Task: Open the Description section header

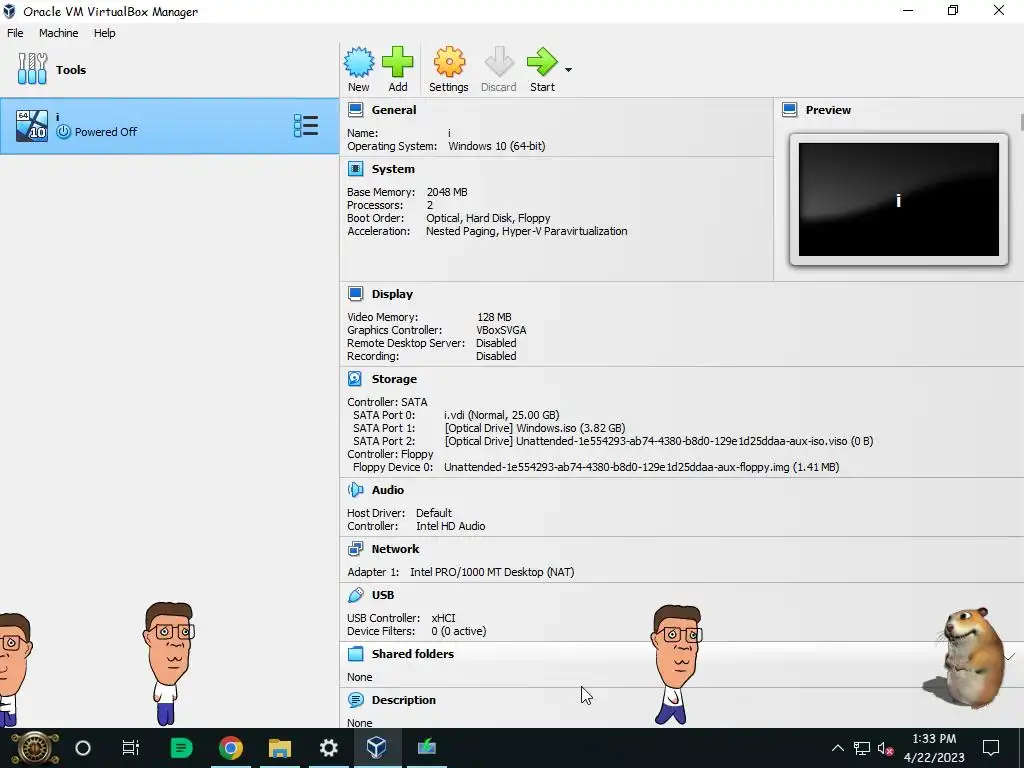Action: 404,700
